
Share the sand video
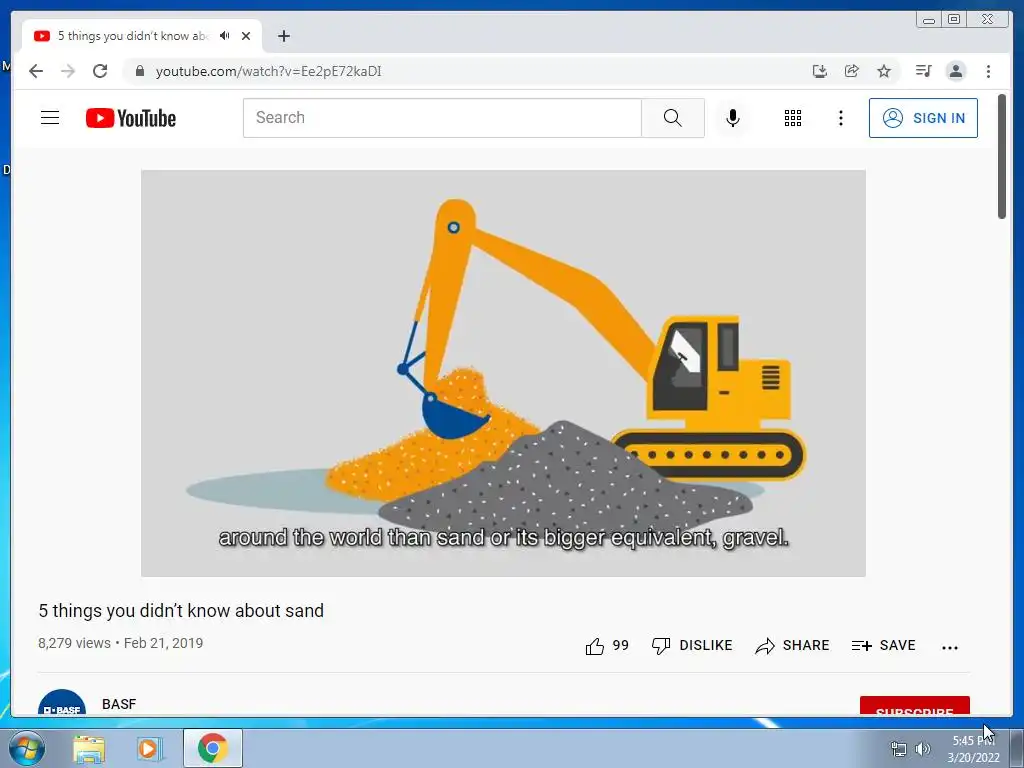tap(792, 646)
